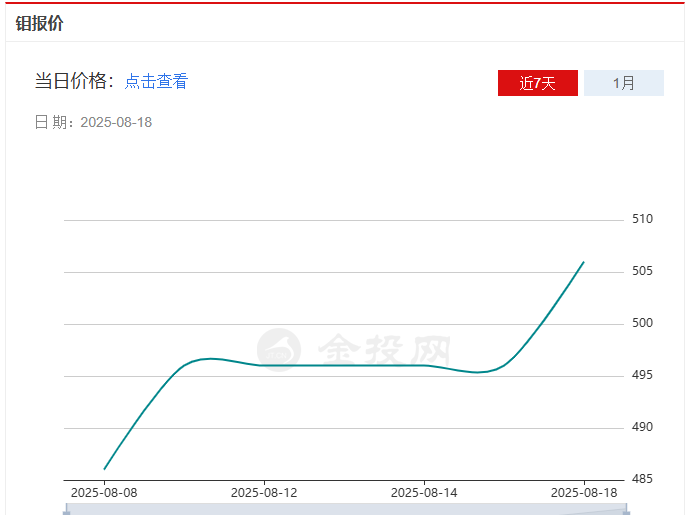Click the data zoom range bar
Viewport: 698px width, 515px height.
pyautogui.click(x=346, y=510)
